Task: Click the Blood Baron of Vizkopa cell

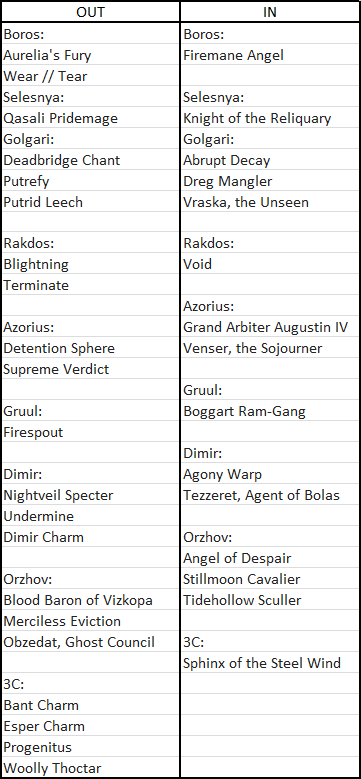Action: (90, 600)
